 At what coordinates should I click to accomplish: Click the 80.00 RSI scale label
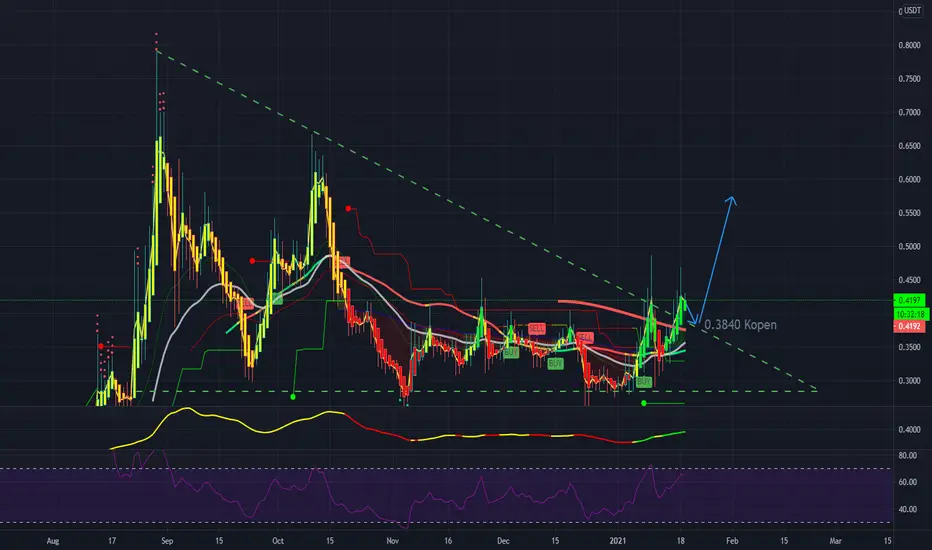pos(908,455)
